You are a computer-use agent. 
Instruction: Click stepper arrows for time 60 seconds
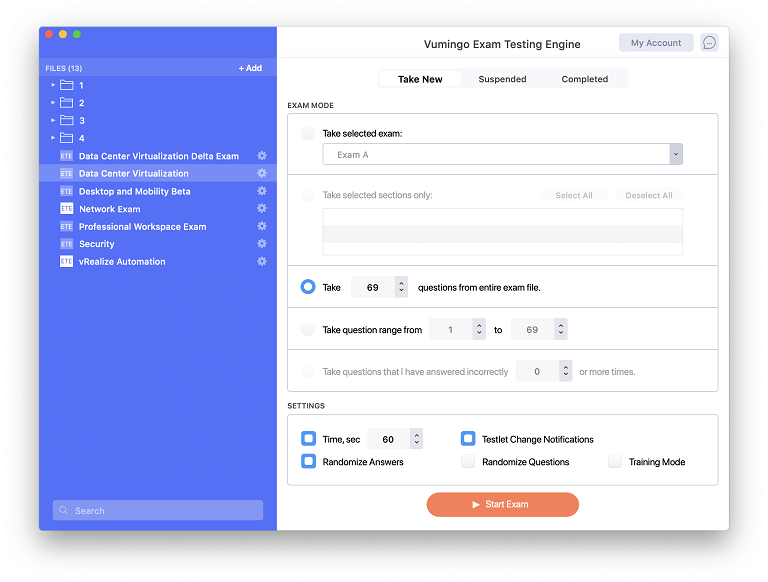416,438
